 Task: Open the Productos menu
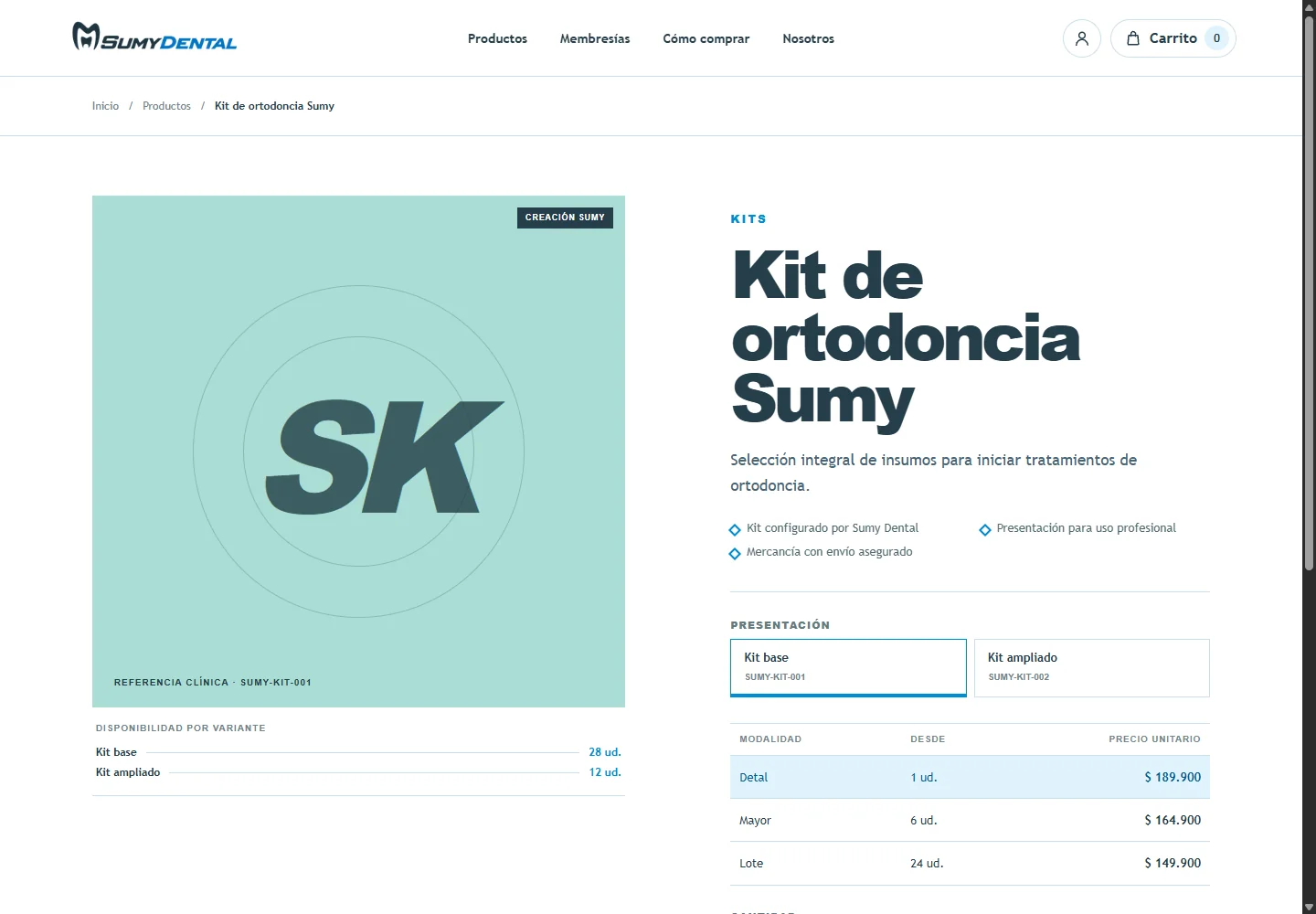pyautogui.click(x=497, y=38)
